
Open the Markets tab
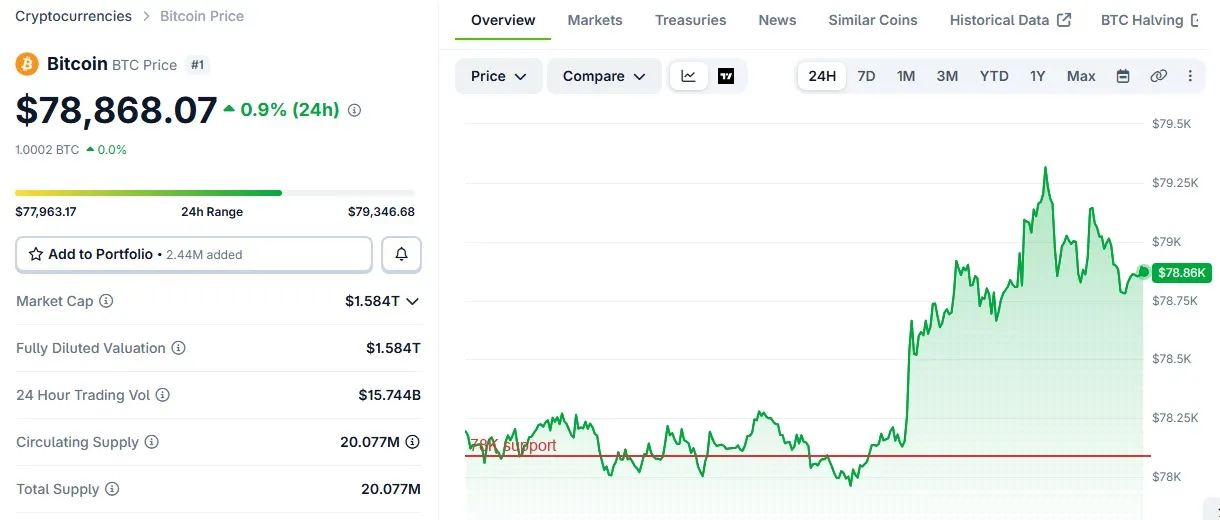click(595, 20)
